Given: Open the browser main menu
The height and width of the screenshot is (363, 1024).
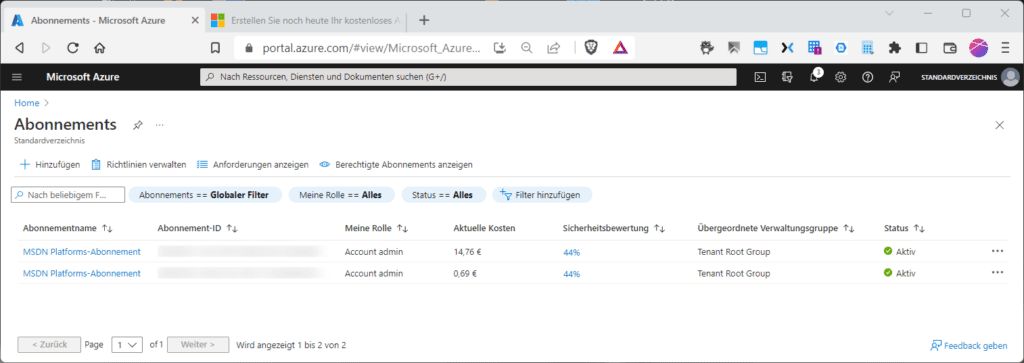Looking at the screenshot, I should coord(1005,48).
